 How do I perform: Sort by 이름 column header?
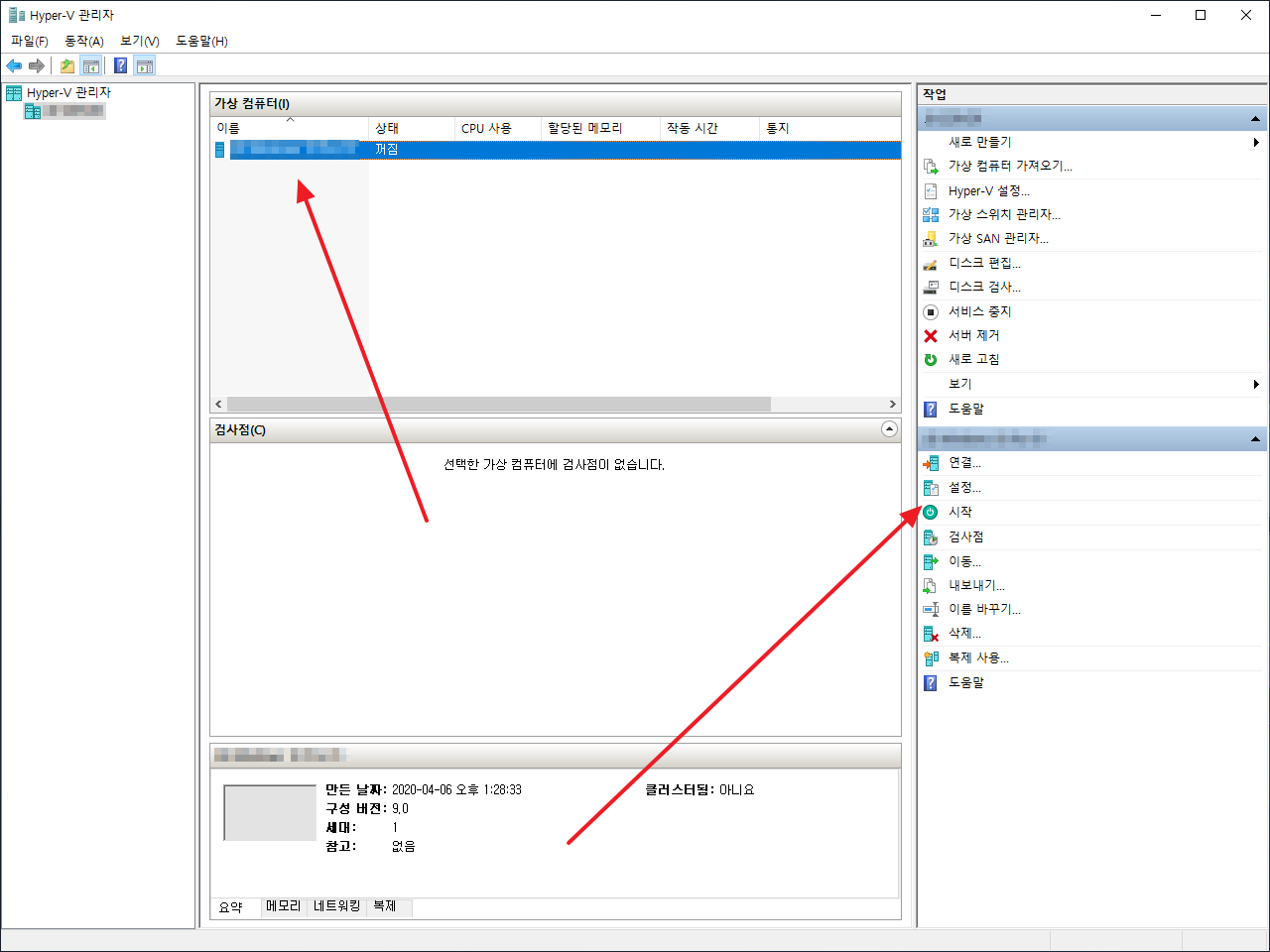click(x=290, y=128)
